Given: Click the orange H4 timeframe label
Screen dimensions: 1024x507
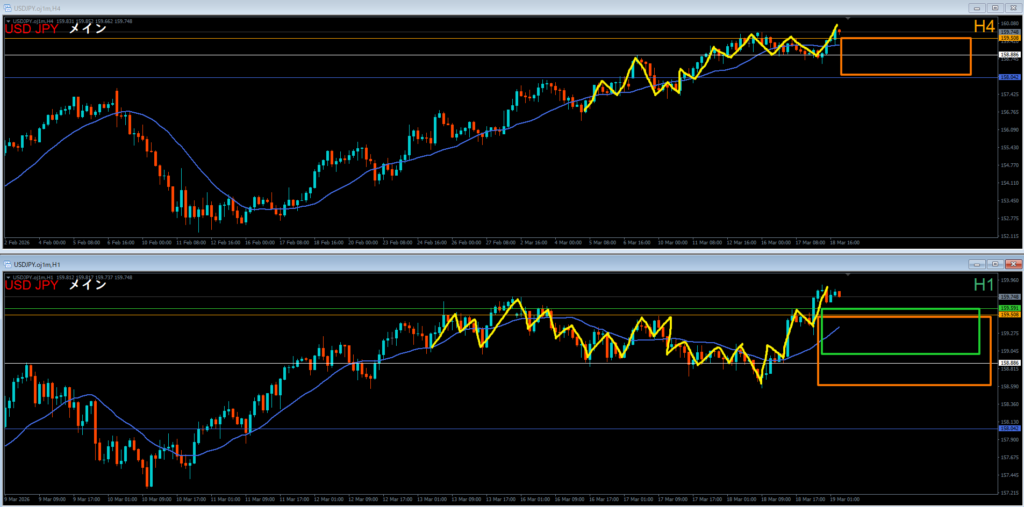Looking at the screenshot, I should click(984, 27).
